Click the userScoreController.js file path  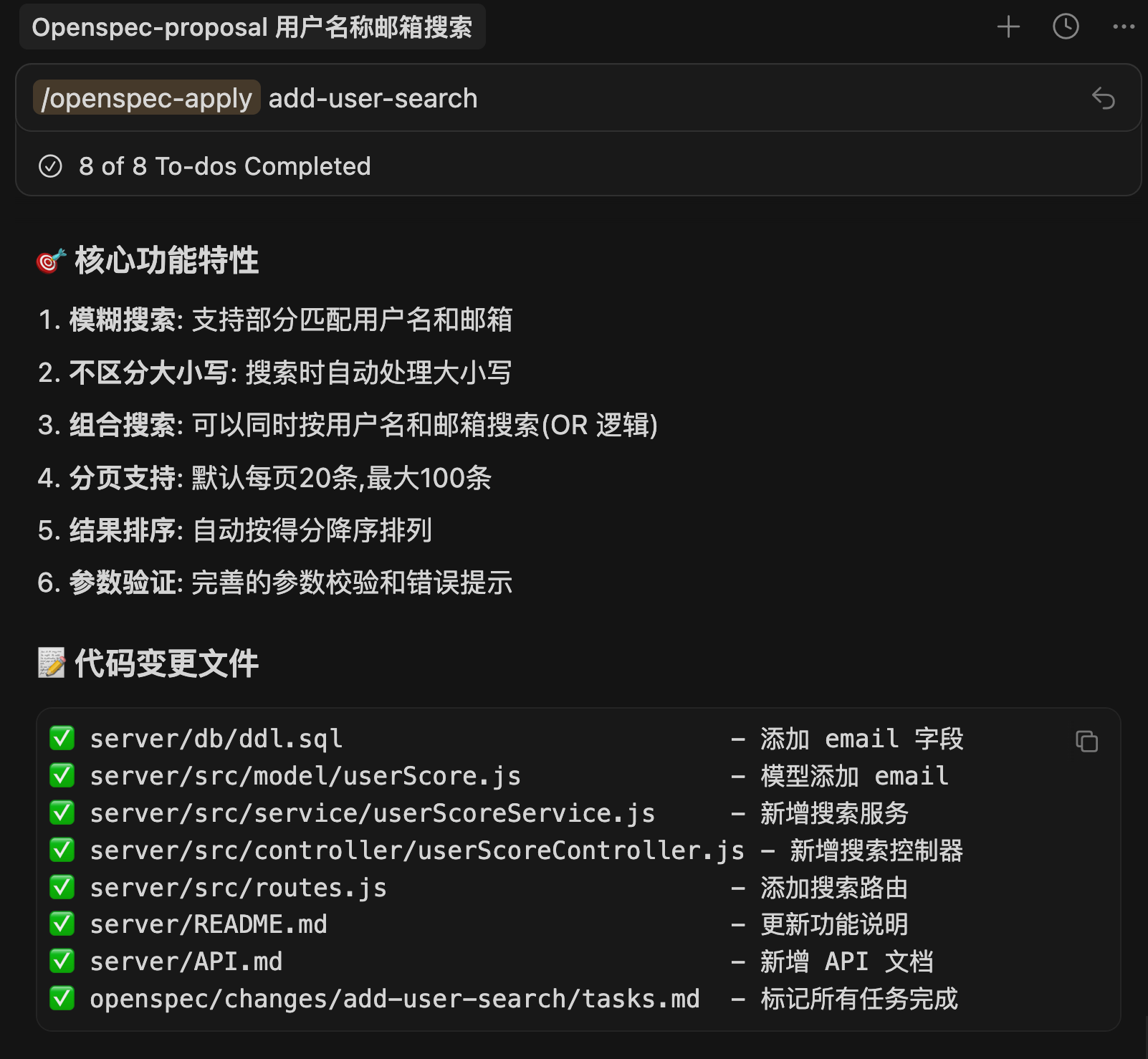[x=417, y=850]
